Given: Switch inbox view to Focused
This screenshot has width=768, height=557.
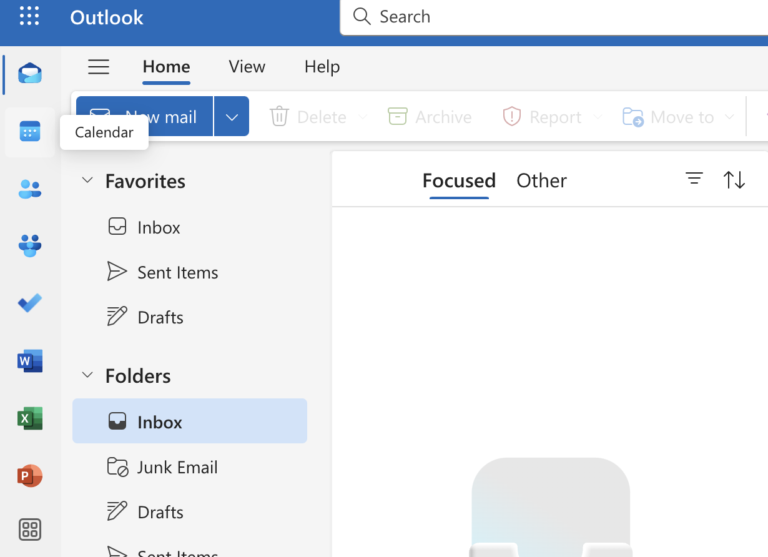Looking at the screenshot, I should click(x=459, y=181).
